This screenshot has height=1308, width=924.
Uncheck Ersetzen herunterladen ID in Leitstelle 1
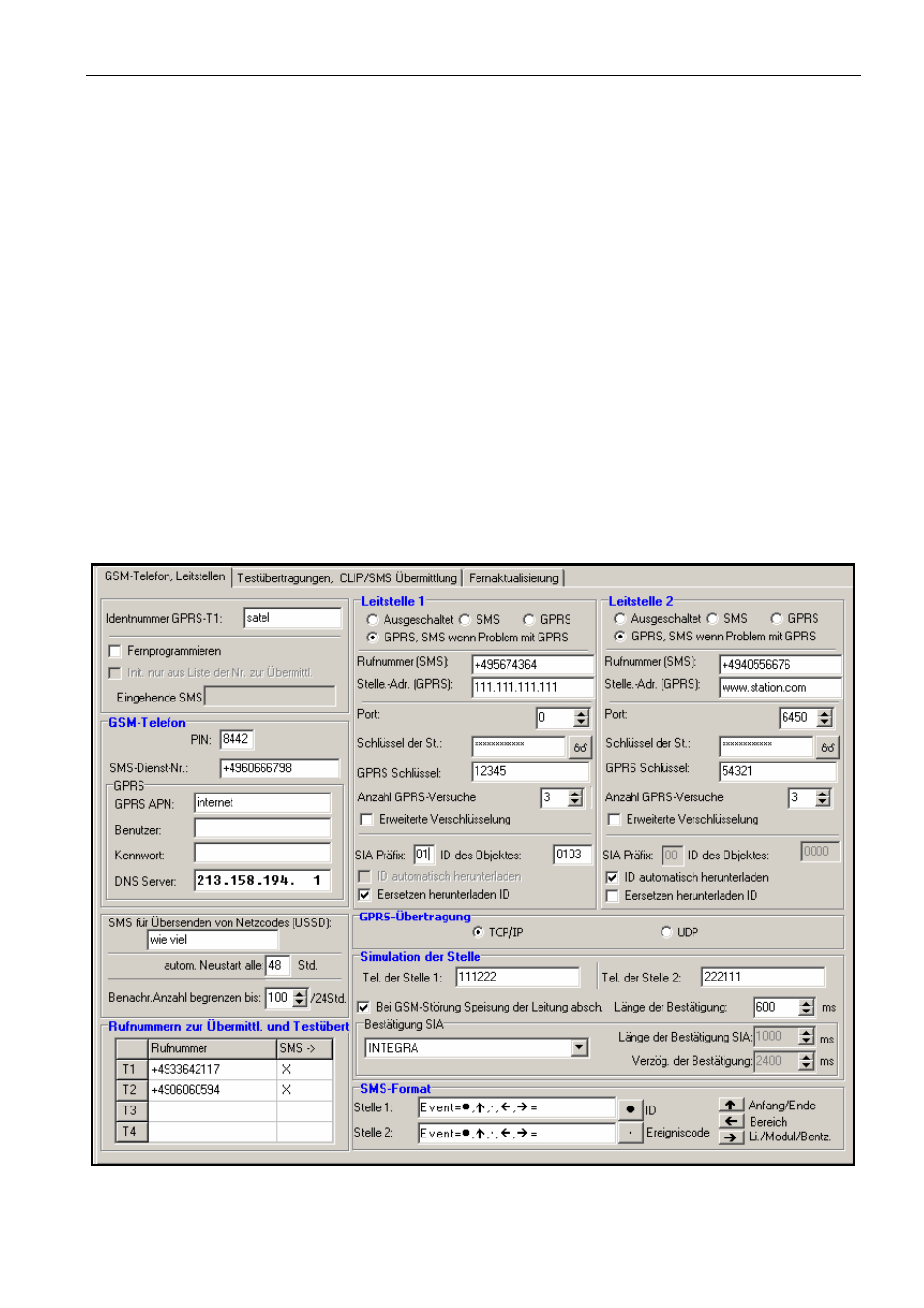(x=364, y=895)
